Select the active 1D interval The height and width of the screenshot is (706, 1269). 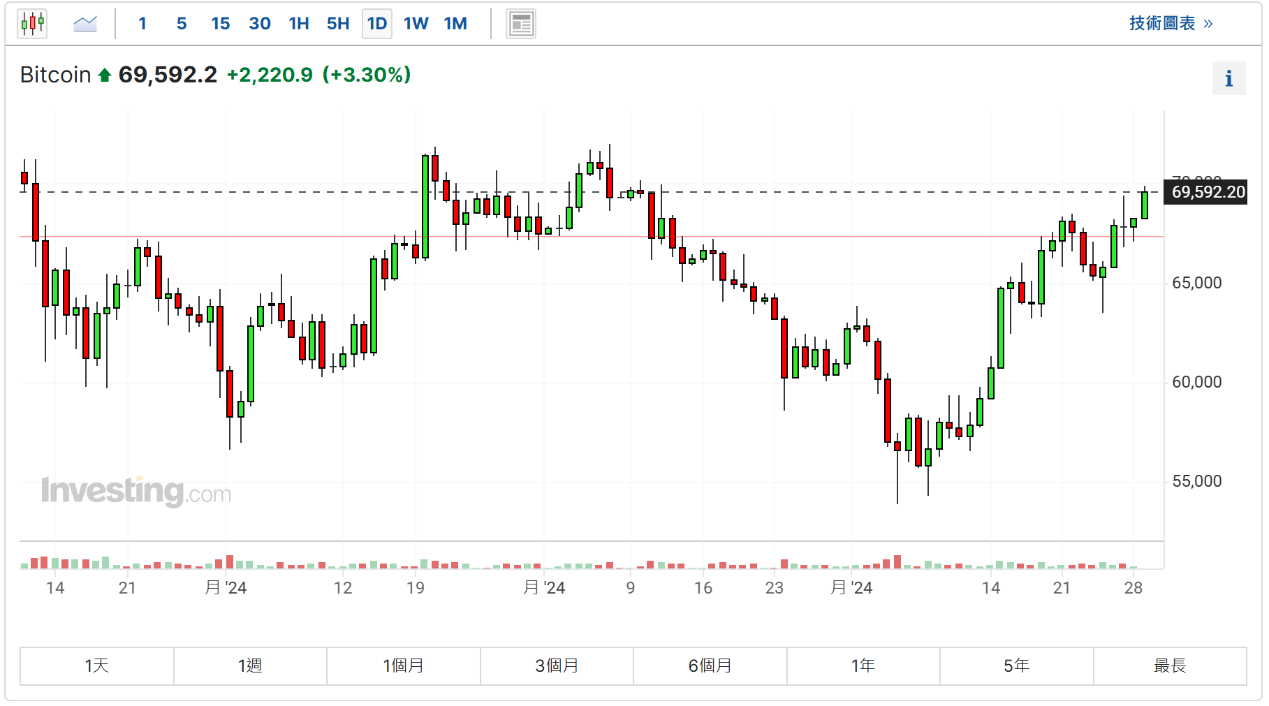[x=377, y=23]
